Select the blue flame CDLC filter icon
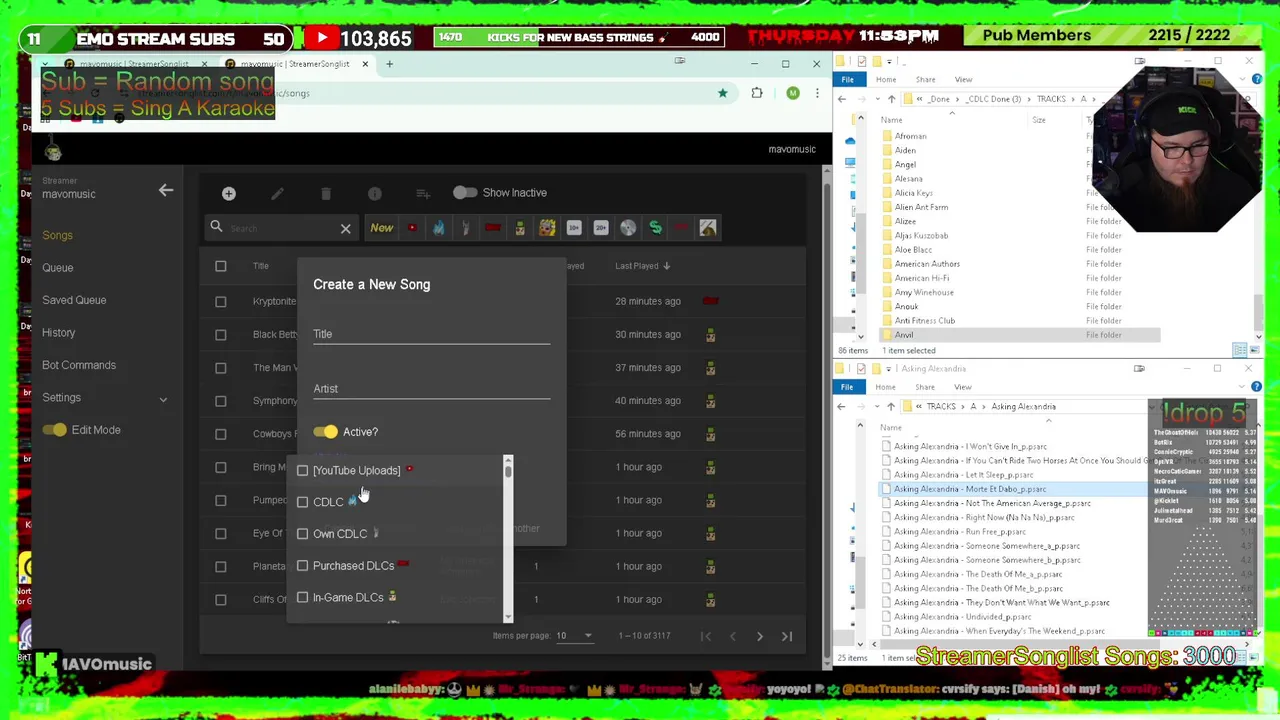Viewport: 1280px width, 720px height. (438, 228)
